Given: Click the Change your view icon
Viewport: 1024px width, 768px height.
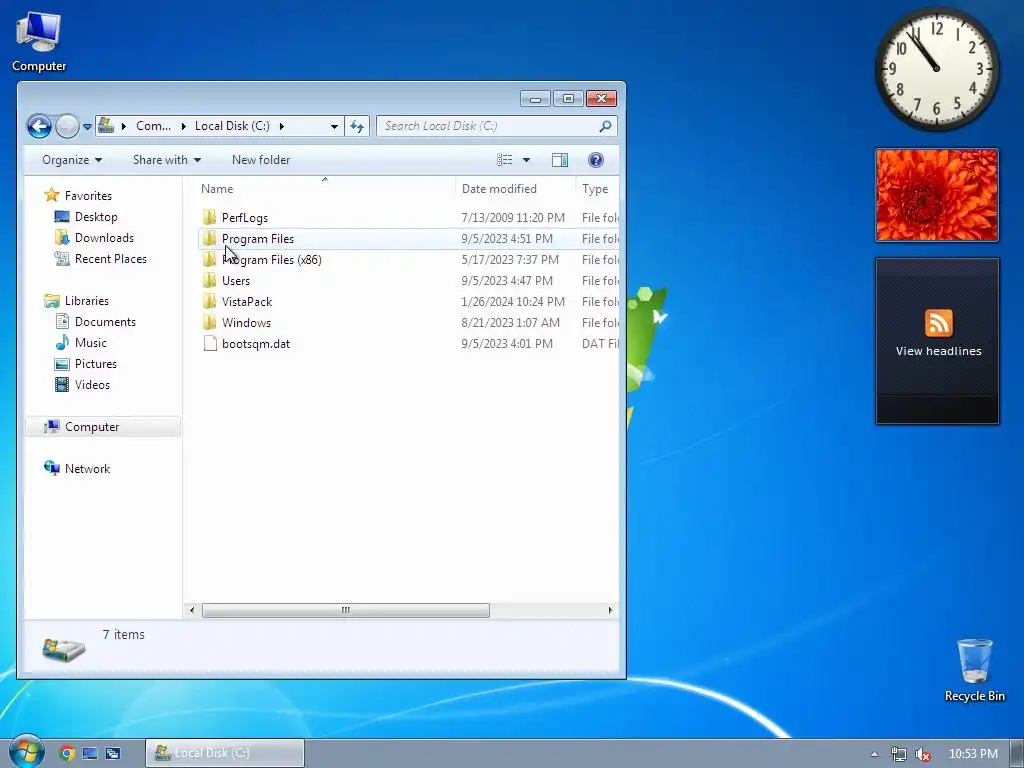Looking at the screenshot, I should pyautogui.click(x=504, y=160).
